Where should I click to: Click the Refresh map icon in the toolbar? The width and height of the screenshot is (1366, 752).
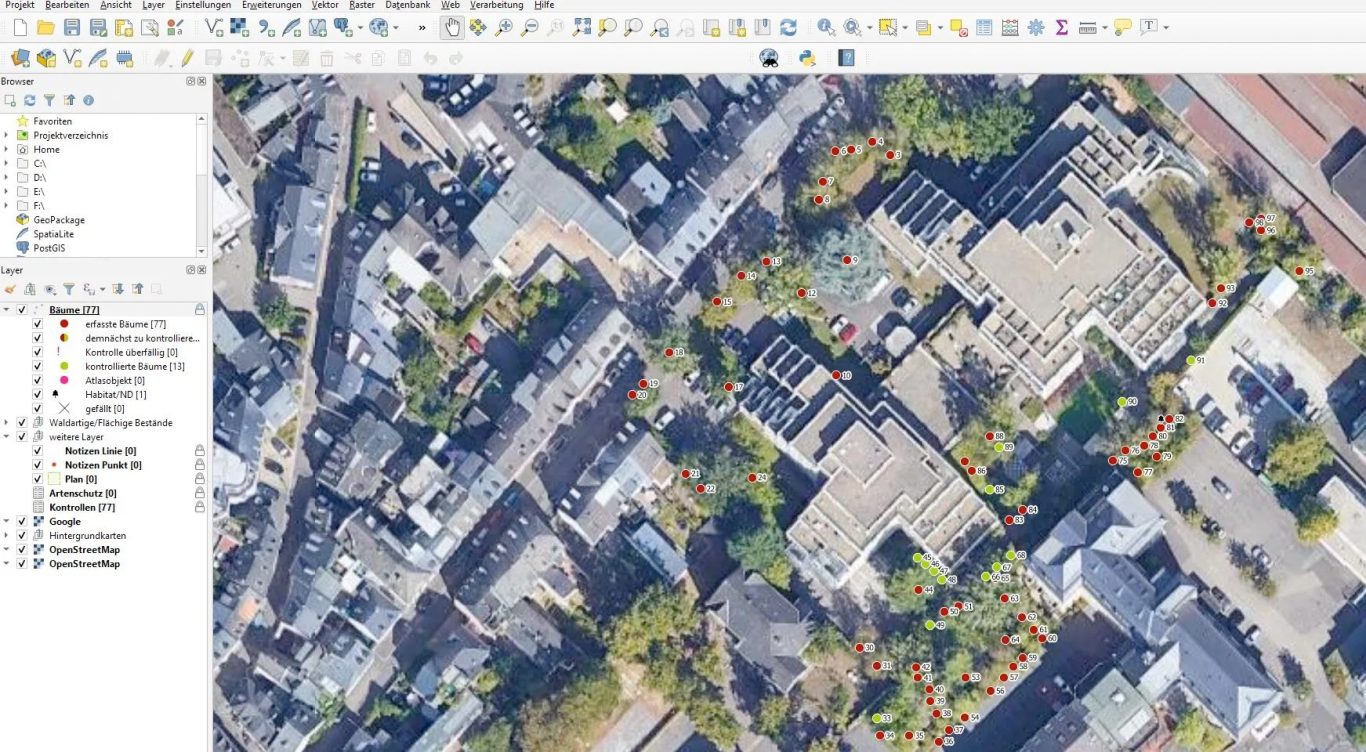[x=789, y=27]
